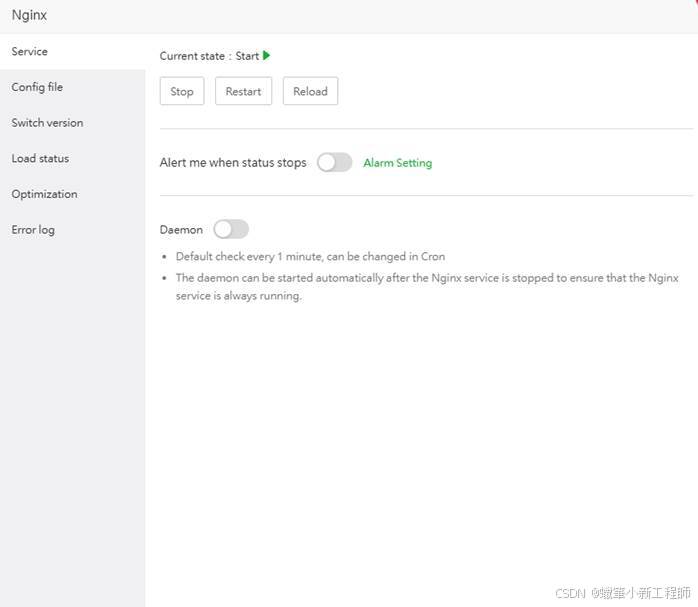Open the Optimization settings tab

coord(73,194)
